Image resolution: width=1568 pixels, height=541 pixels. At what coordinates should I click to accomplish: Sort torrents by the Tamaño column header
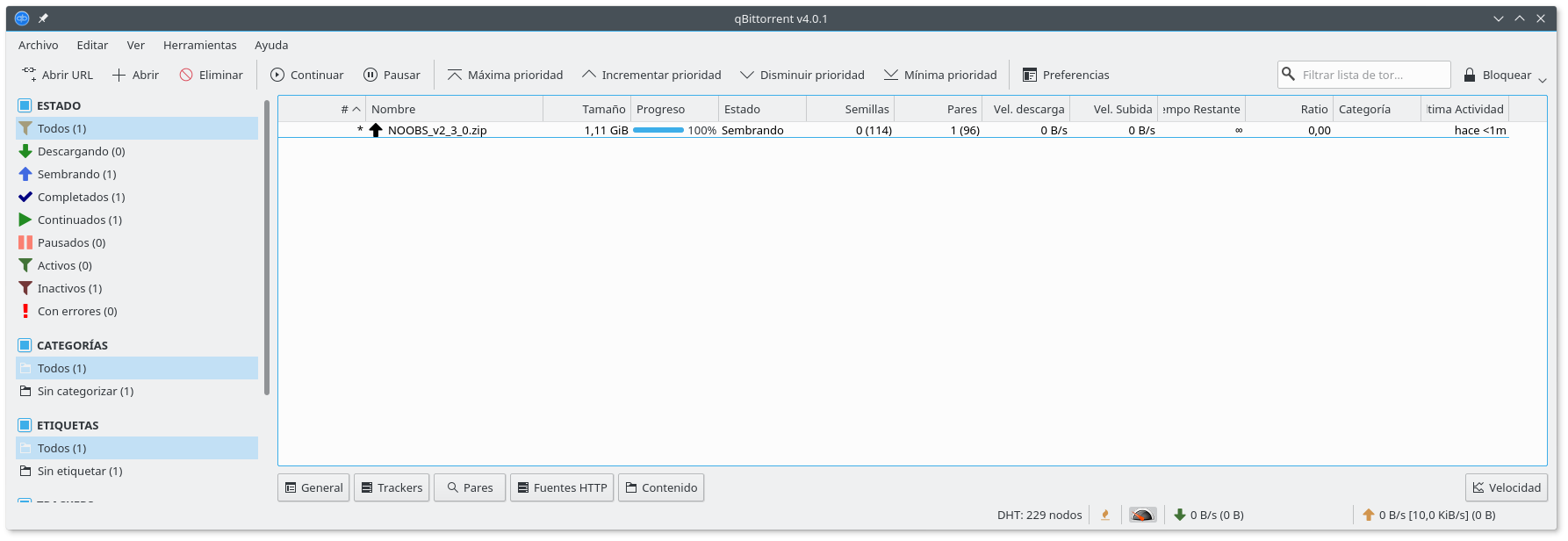[586, 109]
